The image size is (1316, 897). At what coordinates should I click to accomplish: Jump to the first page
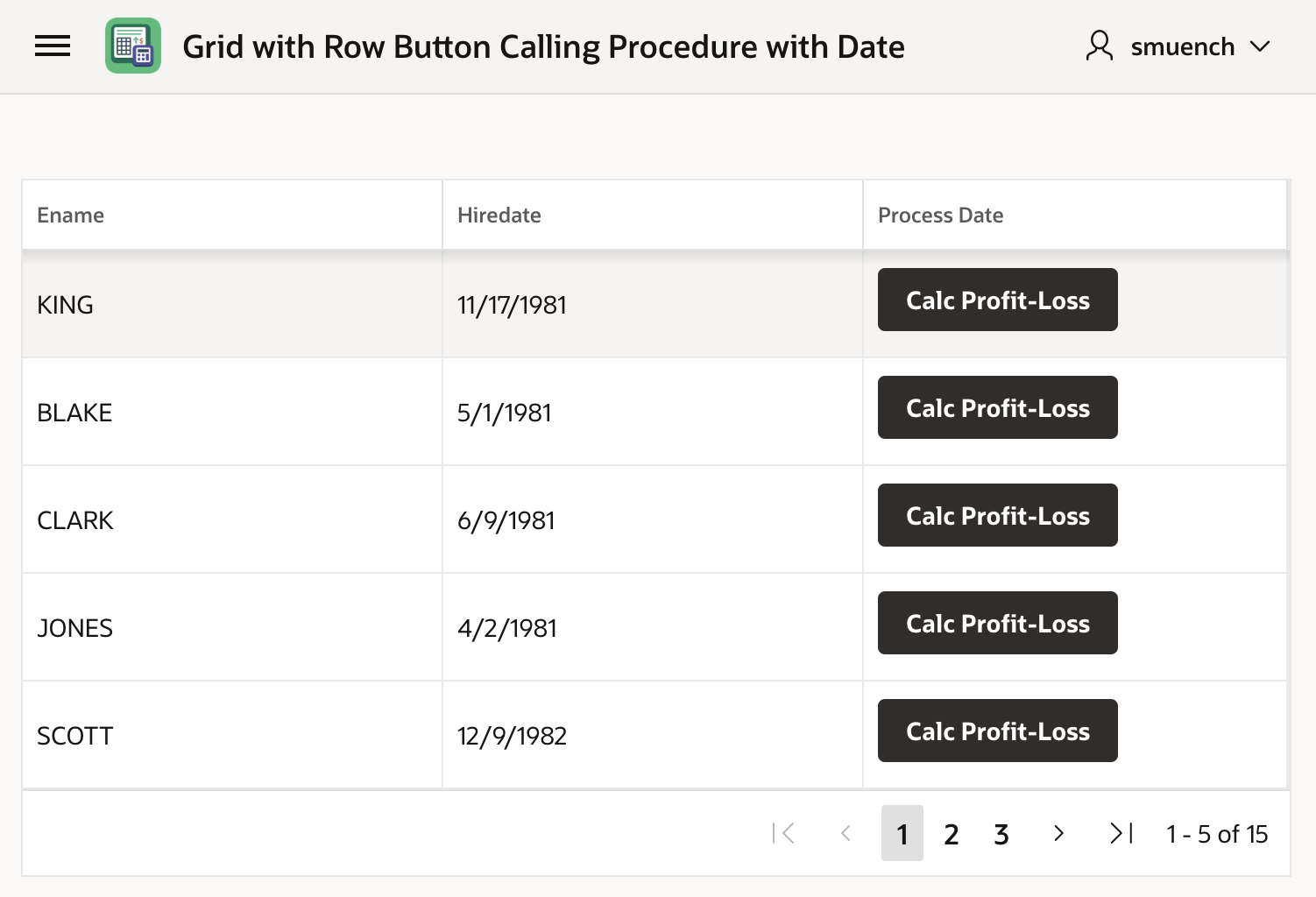click(x=783, y=833)
